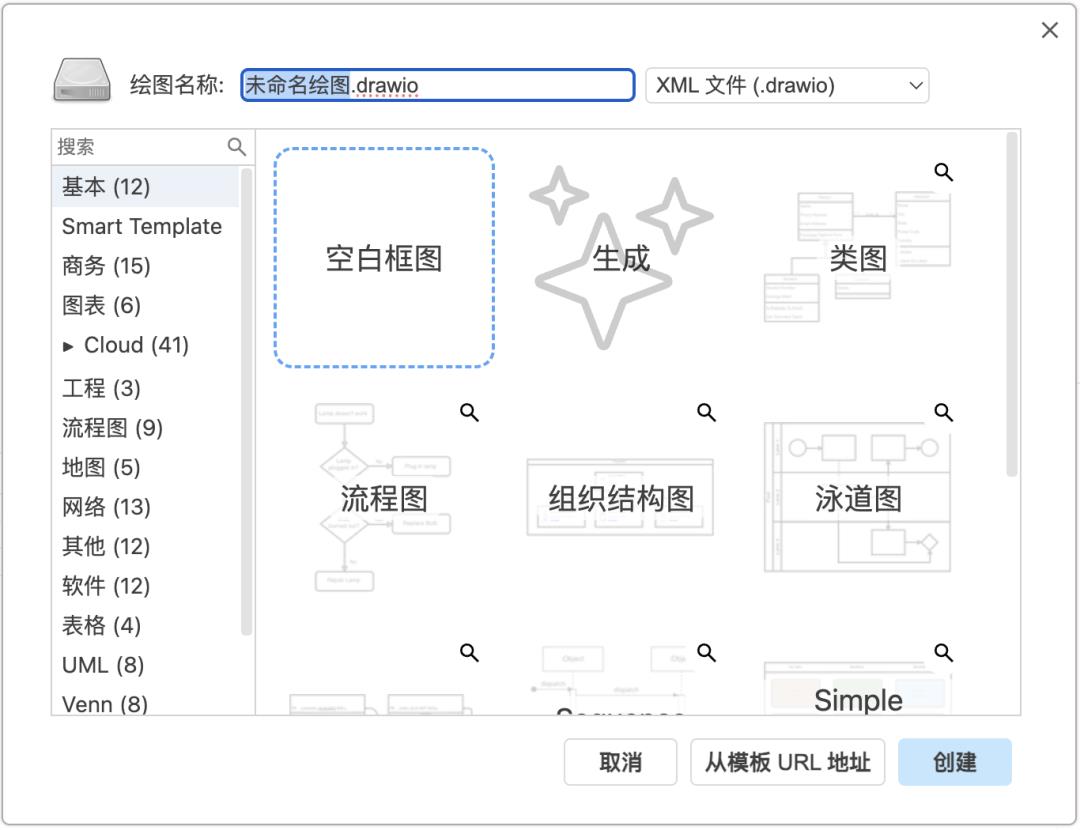Choose the 流程图 (9) category
Image resolution: width=1080 pixels, height=830 pixels.
(x=145, y=428)
